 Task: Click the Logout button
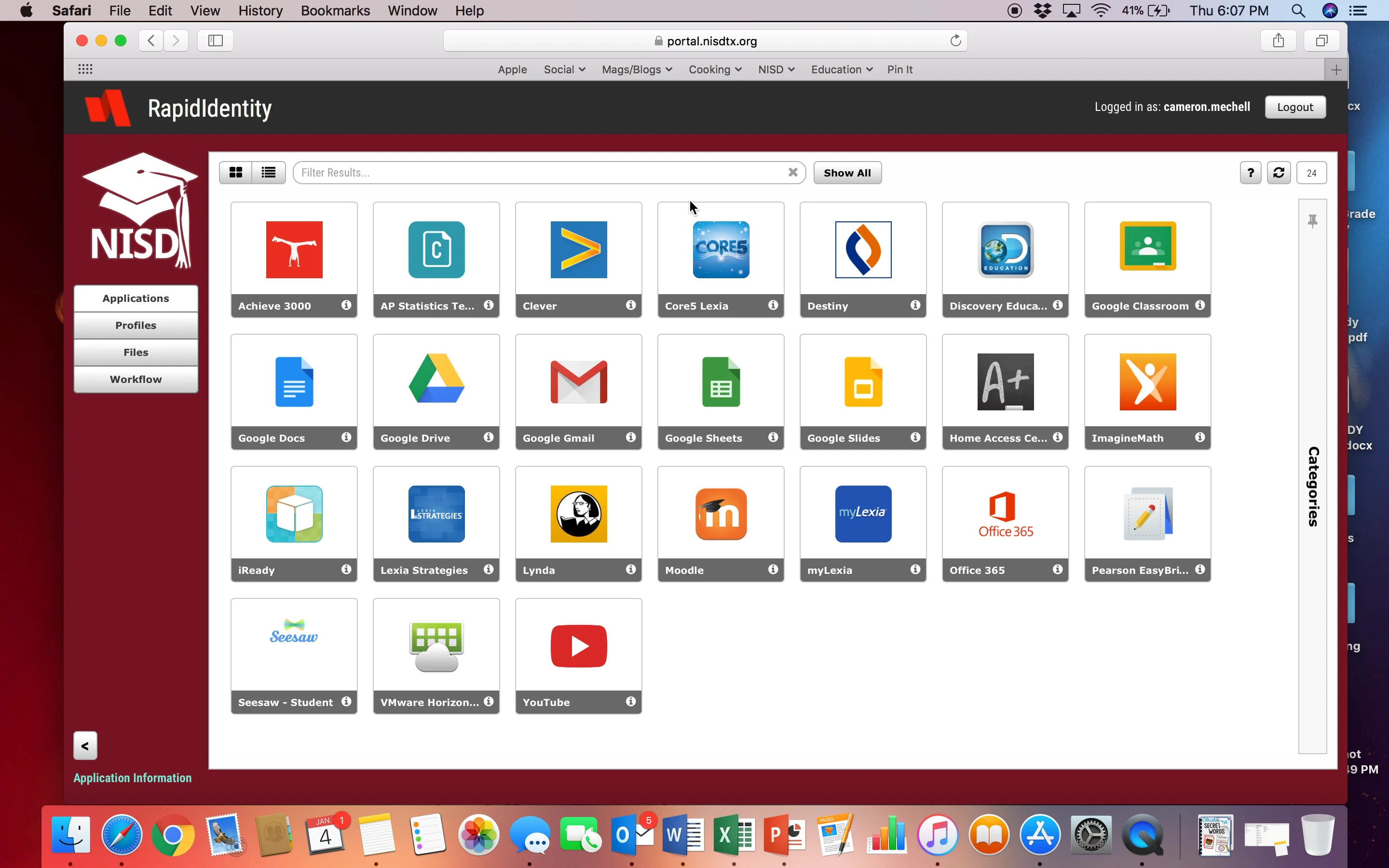point(1294,107)
